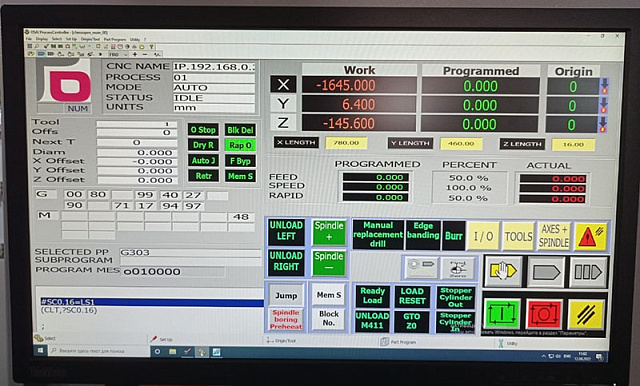Image resolution: width=640 pixels, height=386 pixels.
Task: Click the X axis origin arrow icon
Action: coord(604,86)
